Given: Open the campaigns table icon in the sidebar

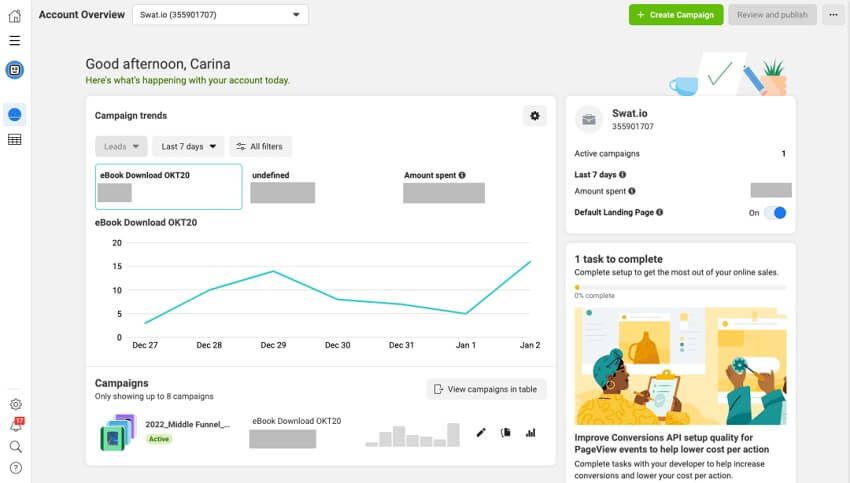Looking at the screenshot, I should click(x=15, y=140).
